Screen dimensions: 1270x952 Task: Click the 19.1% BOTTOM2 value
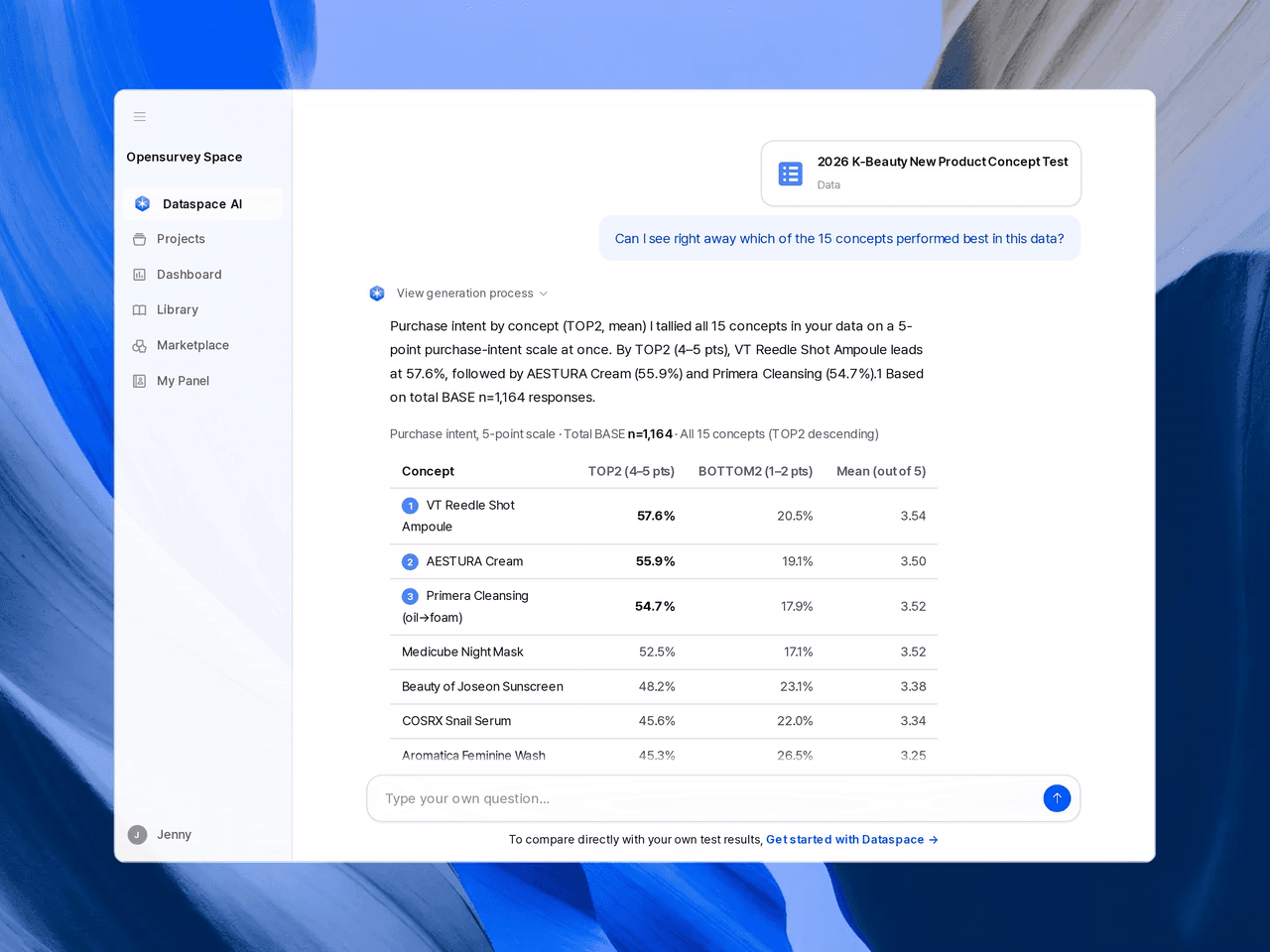798,561
